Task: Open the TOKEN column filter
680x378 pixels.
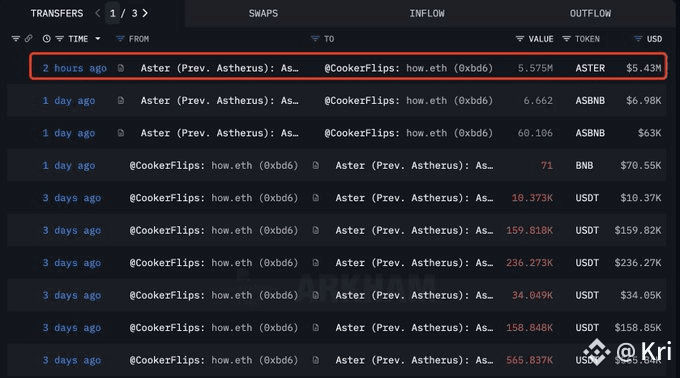Action: pyautogui.click(x=566, y=39)
